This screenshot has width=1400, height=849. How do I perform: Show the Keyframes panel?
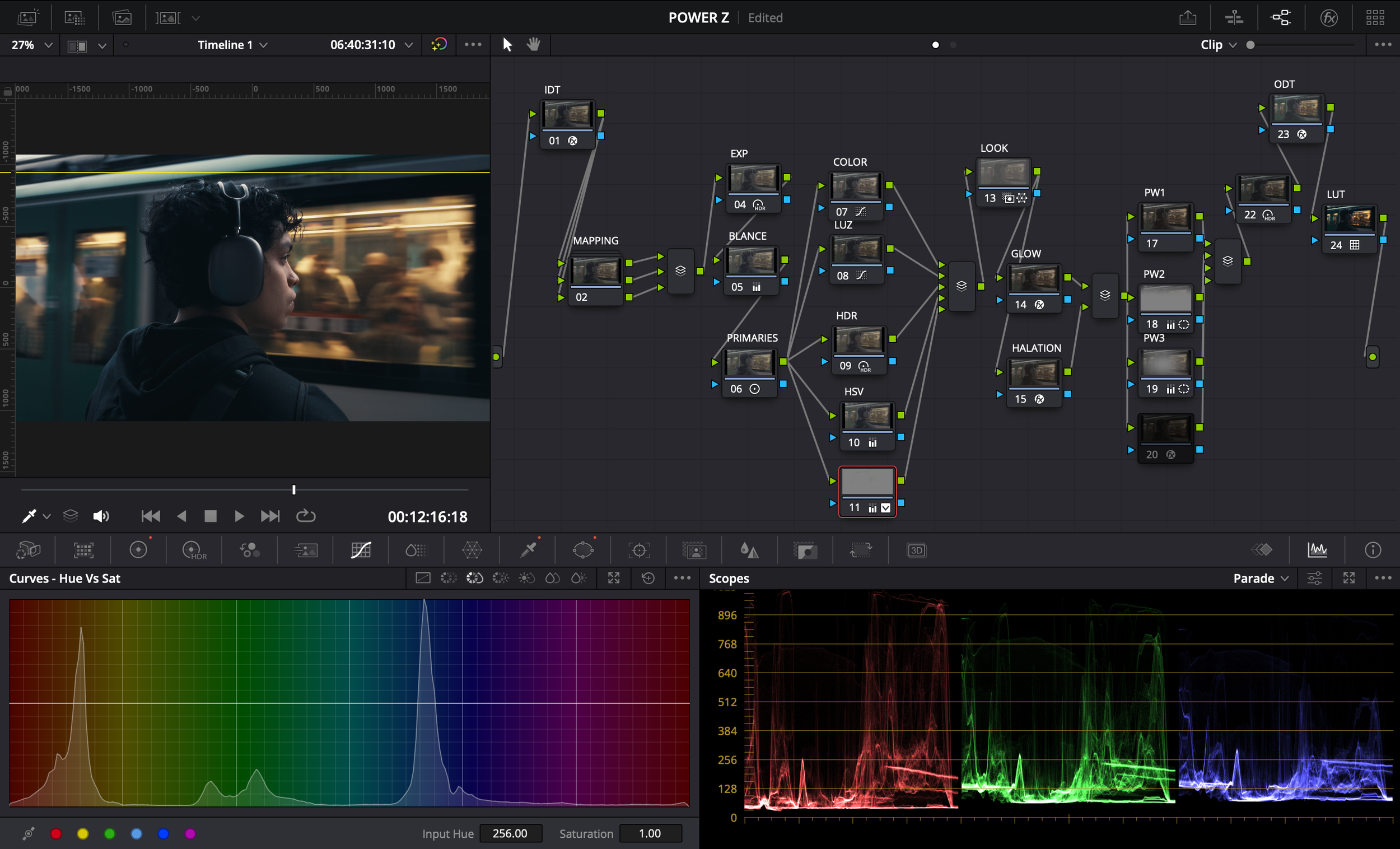pyautogui.click(x=1262, y=550)
